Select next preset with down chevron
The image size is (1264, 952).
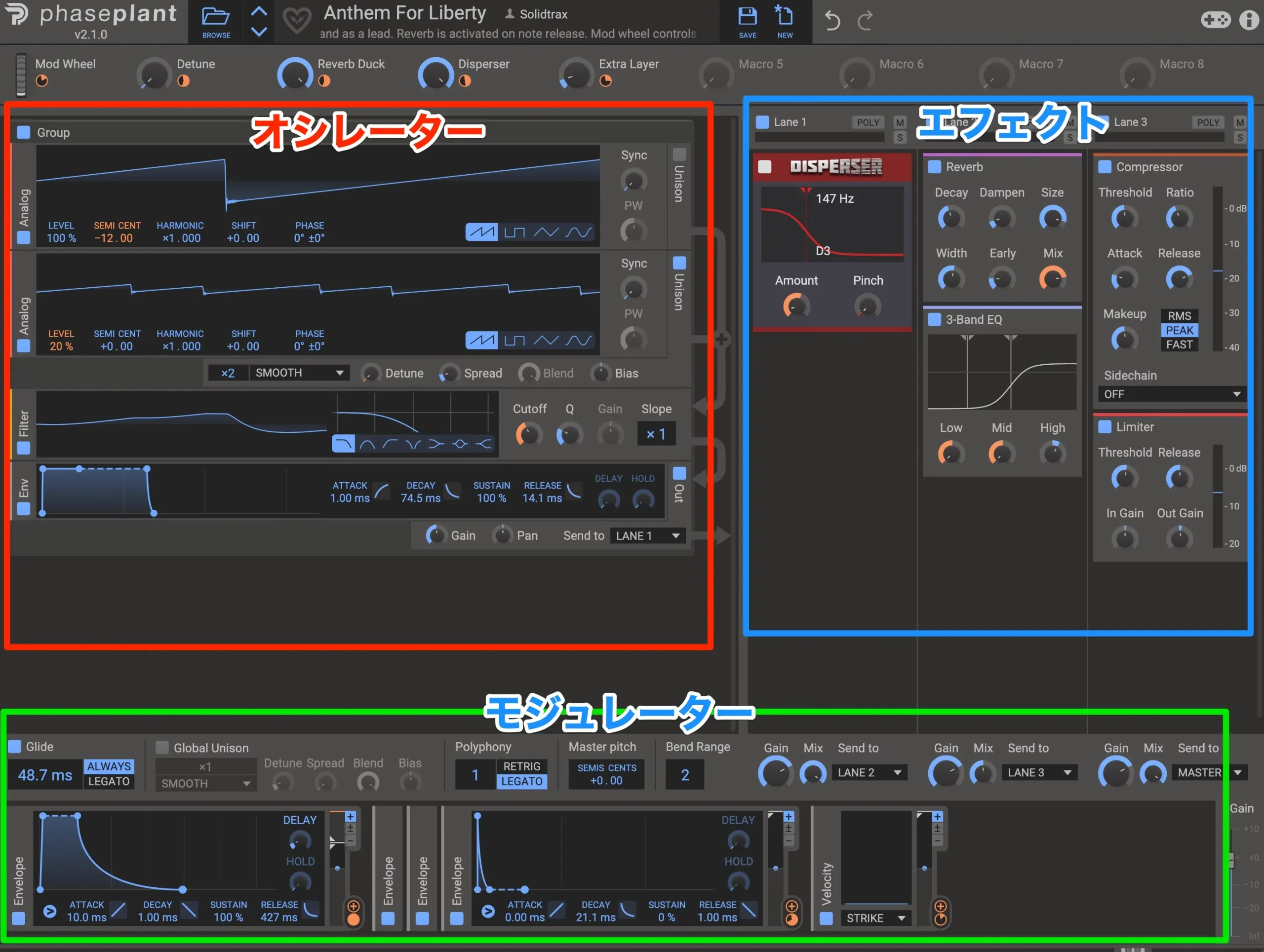(259, 32)
